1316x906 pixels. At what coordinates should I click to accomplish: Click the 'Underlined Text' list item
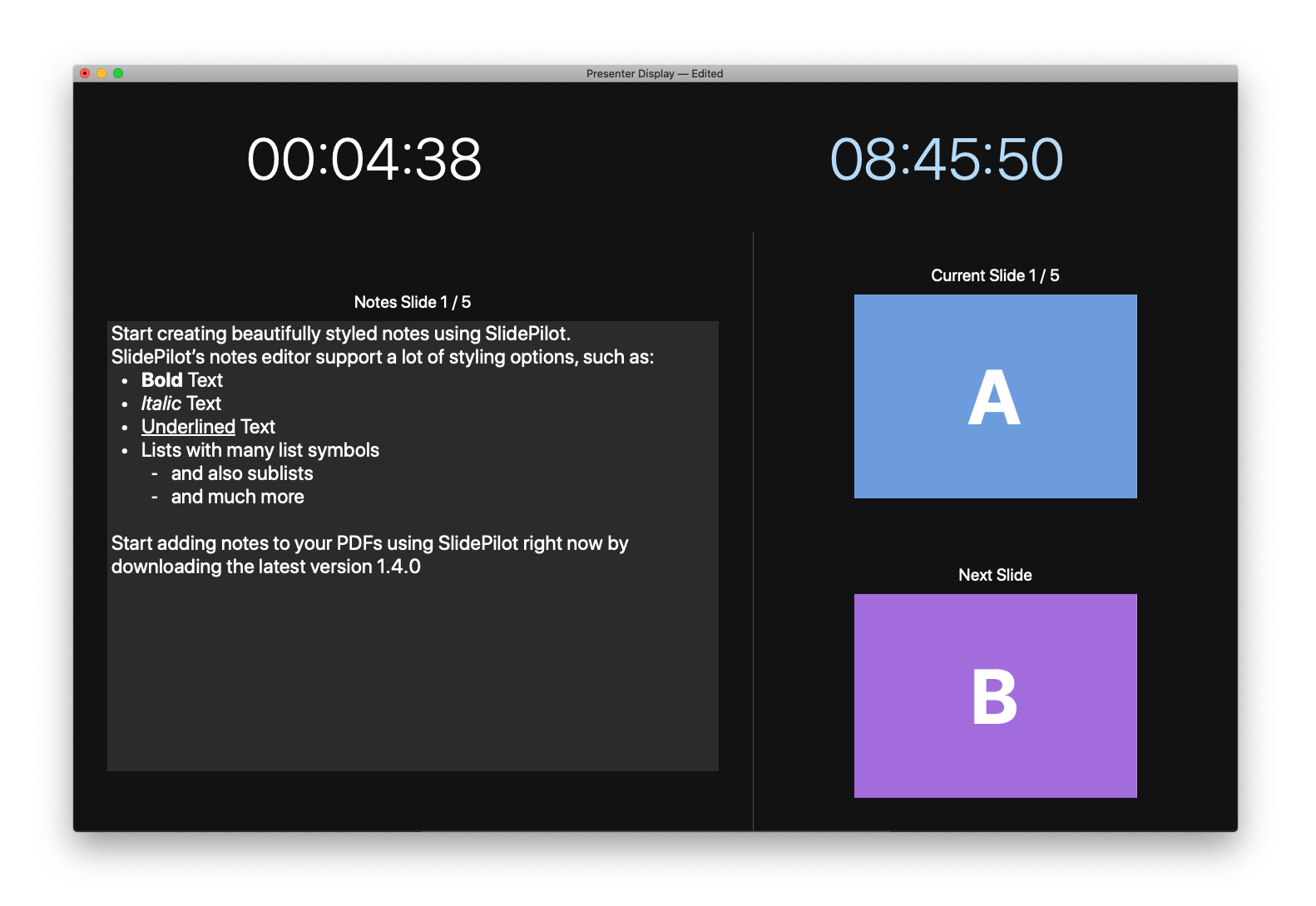208,427
